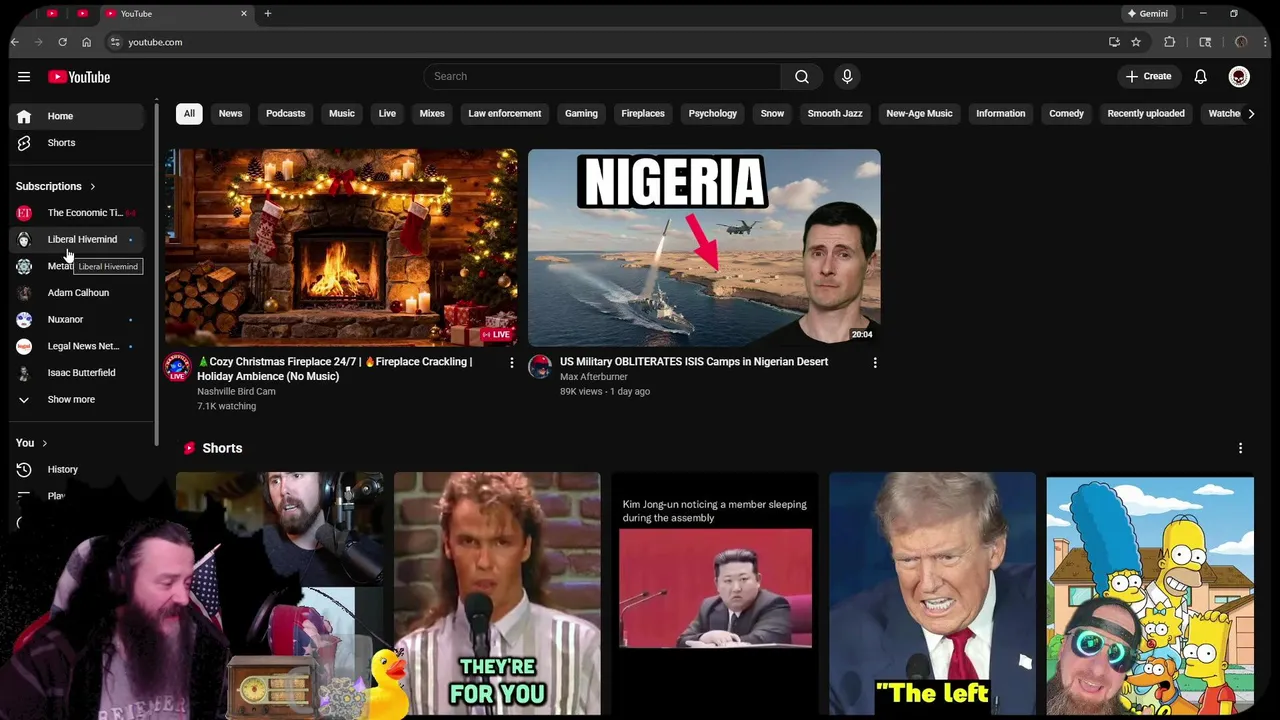Open the Gemini button in the browser
Image resolution: width=1280 pixels, height=720 pixels.
click(1148, 14)
